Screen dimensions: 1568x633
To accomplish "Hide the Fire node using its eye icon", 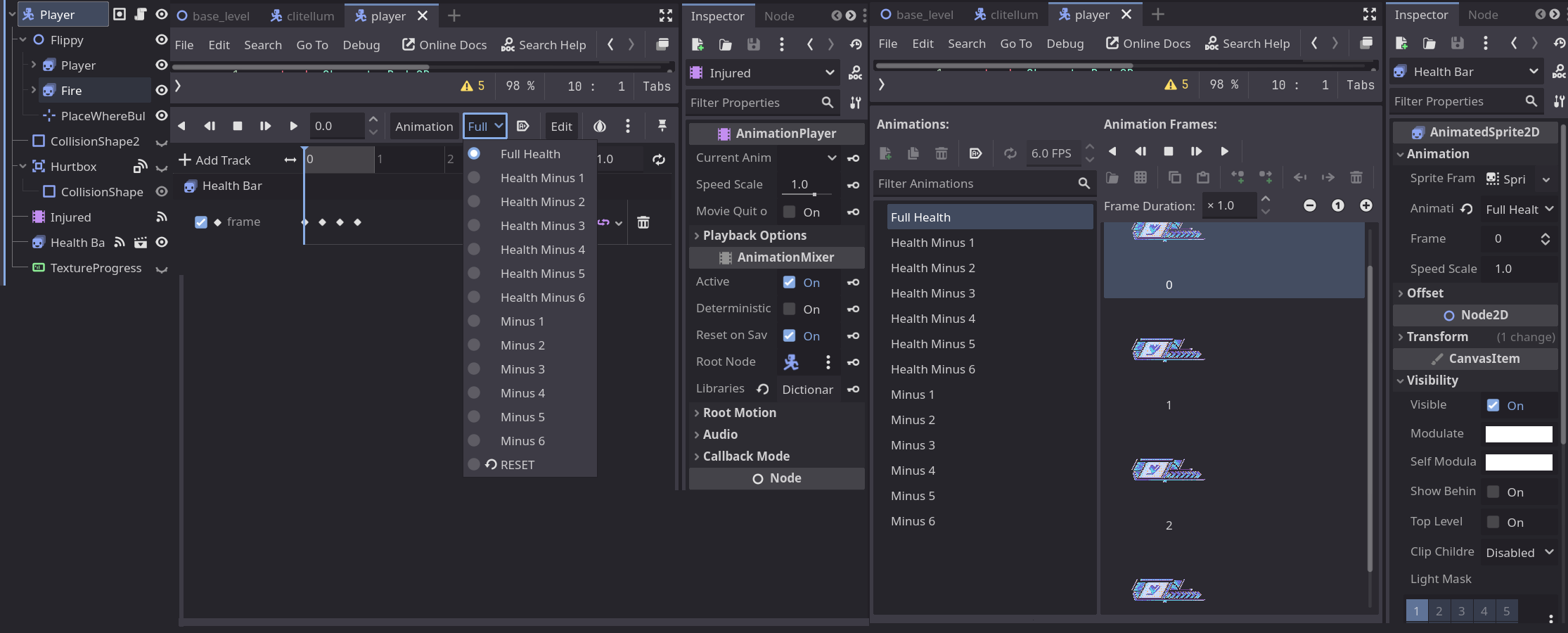I will (161, 90).
